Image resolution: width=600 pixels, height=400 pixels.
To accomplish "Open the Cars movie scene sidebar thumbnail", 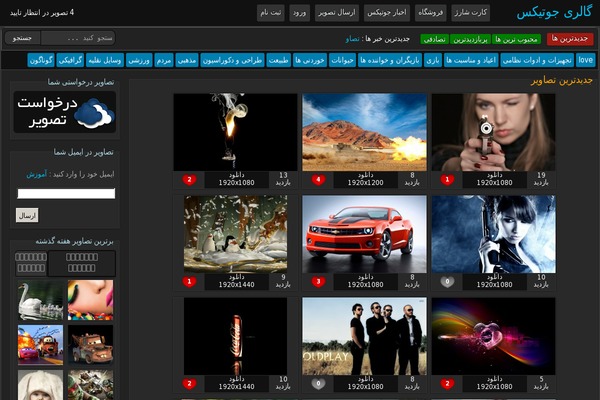I will click(41, 345).
